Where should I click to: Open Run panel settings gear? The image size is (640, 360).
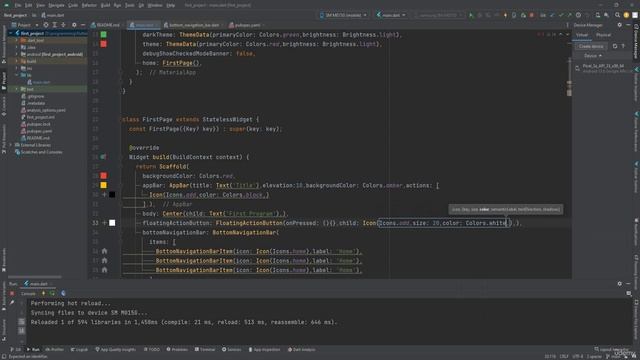[x=619, y=284]
